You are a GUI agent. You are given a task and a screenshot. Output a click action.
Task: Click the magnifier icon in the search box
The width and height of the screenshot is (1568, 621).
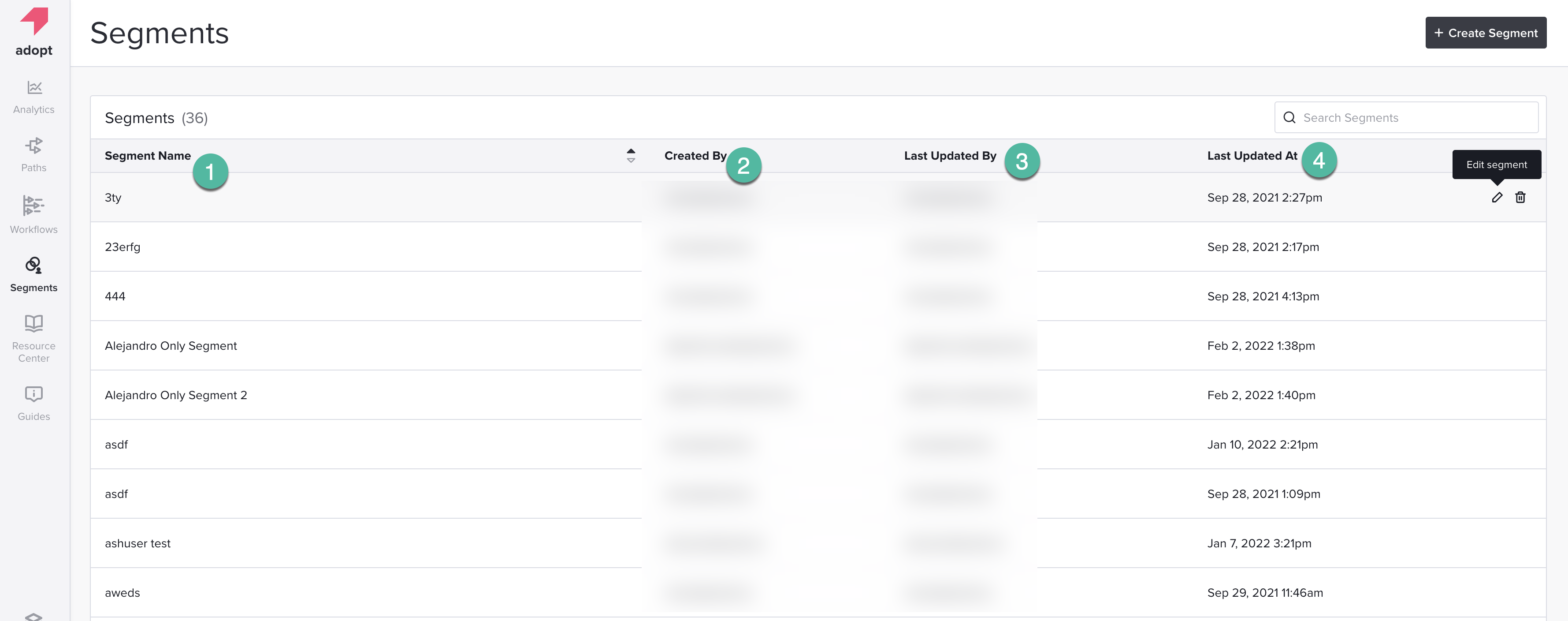(1289, 117)
